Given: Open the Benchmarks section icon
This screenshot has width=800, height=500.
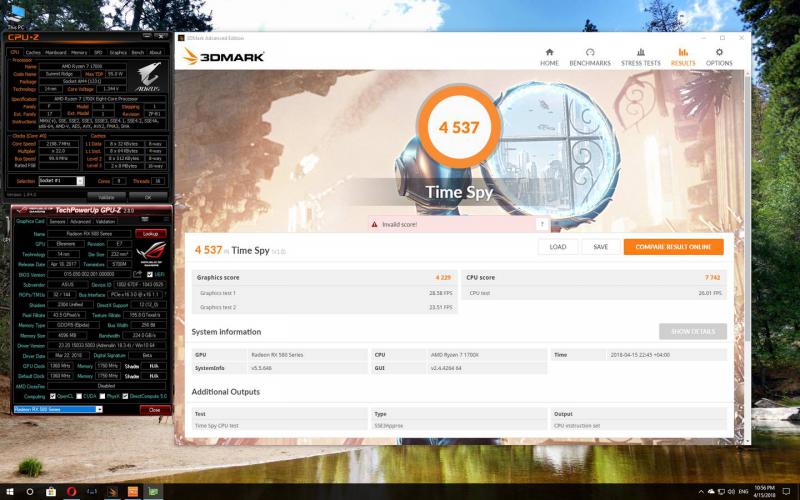Looking at the screenshot, I should coord(590,56).
